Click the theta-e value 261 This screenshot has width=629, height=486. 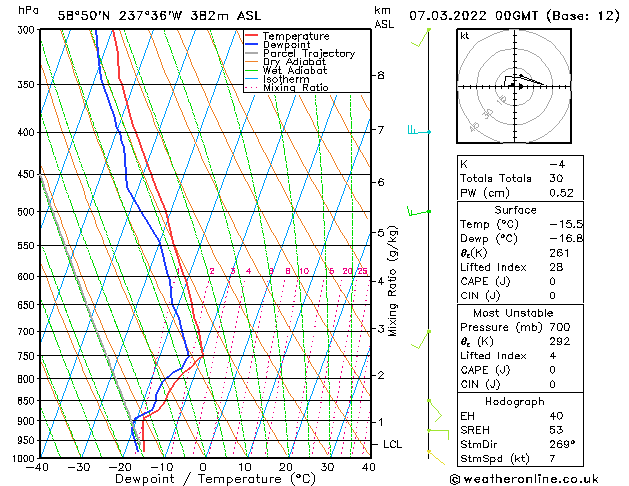click(559, 253)
